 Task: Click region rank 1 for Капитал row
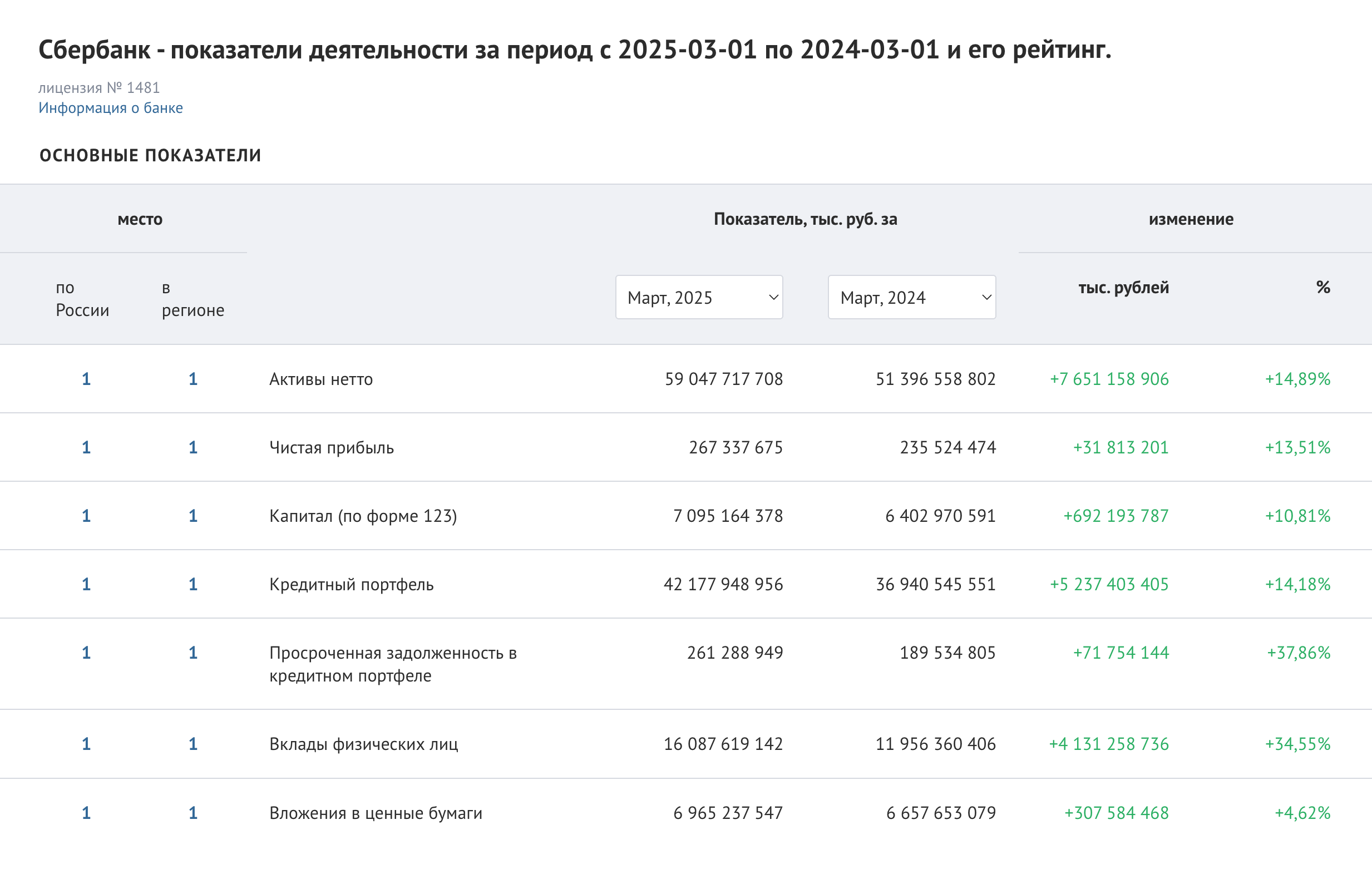193,516
